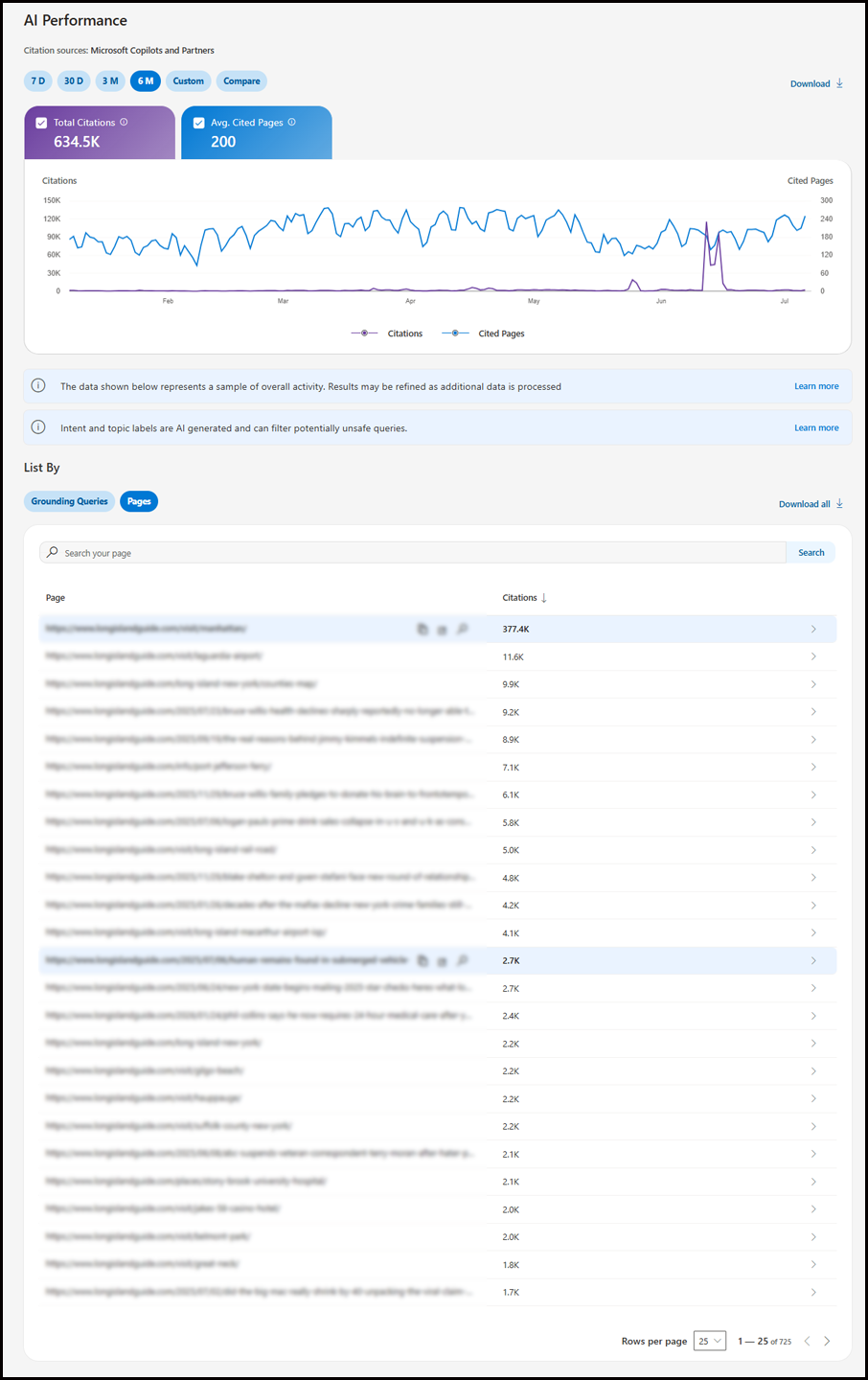Viewport: 868px width, 1380px height.
Task: Toggle the Citations series in the chart legend
Action: pyautogui.click(x=387, y=333)
